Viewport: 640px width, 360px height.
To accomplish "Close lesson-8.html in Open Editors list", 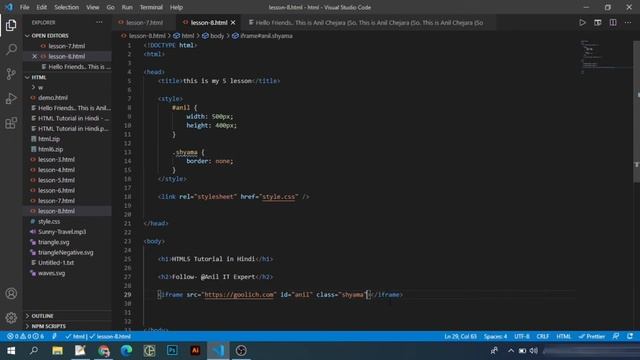I will pos(34,56).
